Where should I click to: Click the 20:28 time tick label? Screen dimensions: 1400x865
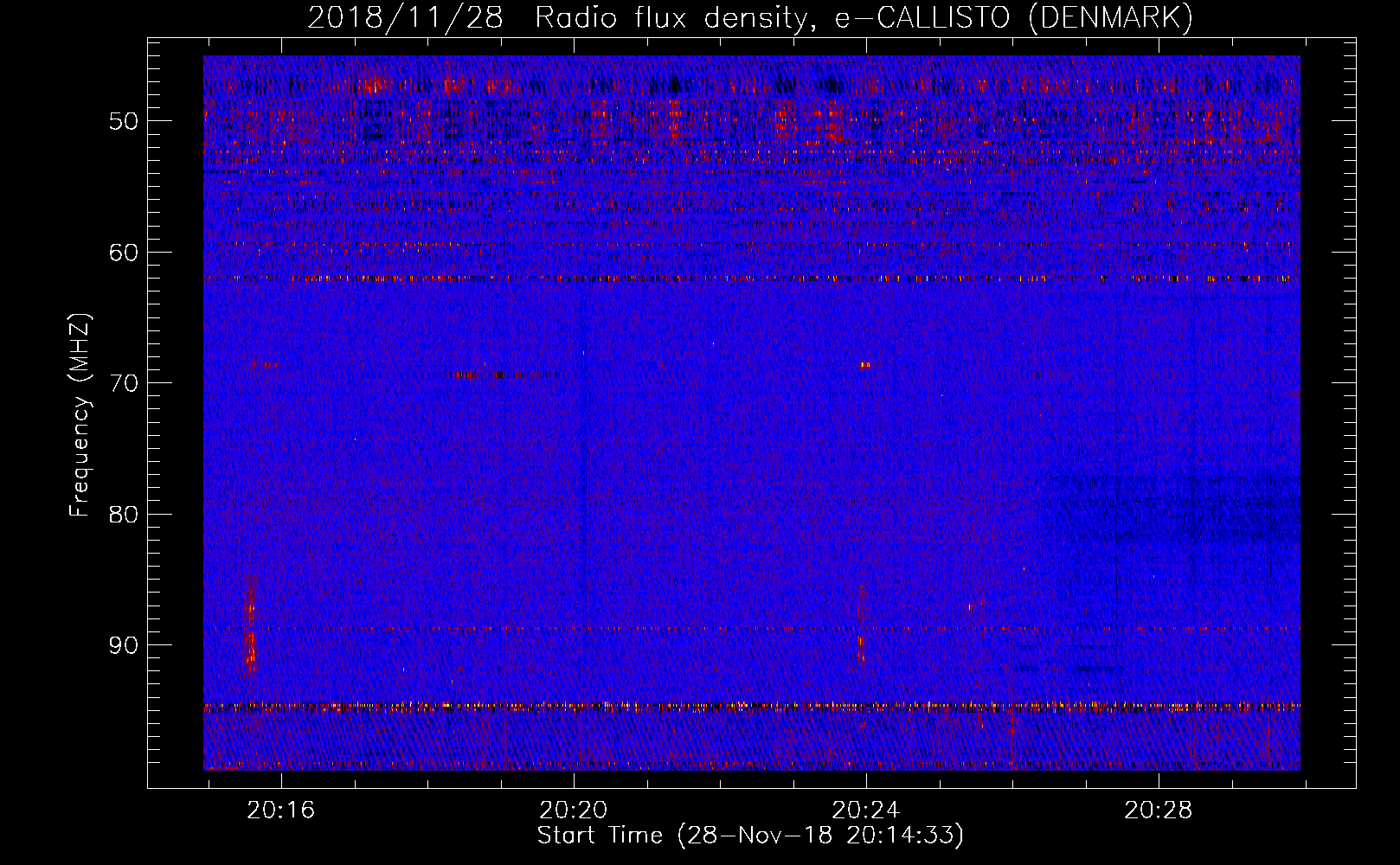[1158, 811]
